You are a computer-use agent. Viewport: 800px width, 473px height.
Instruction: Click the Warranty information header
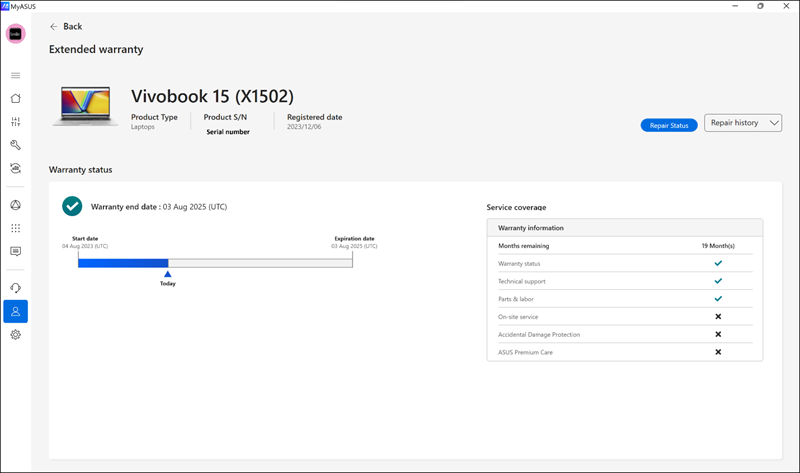(x=624, y=228)
